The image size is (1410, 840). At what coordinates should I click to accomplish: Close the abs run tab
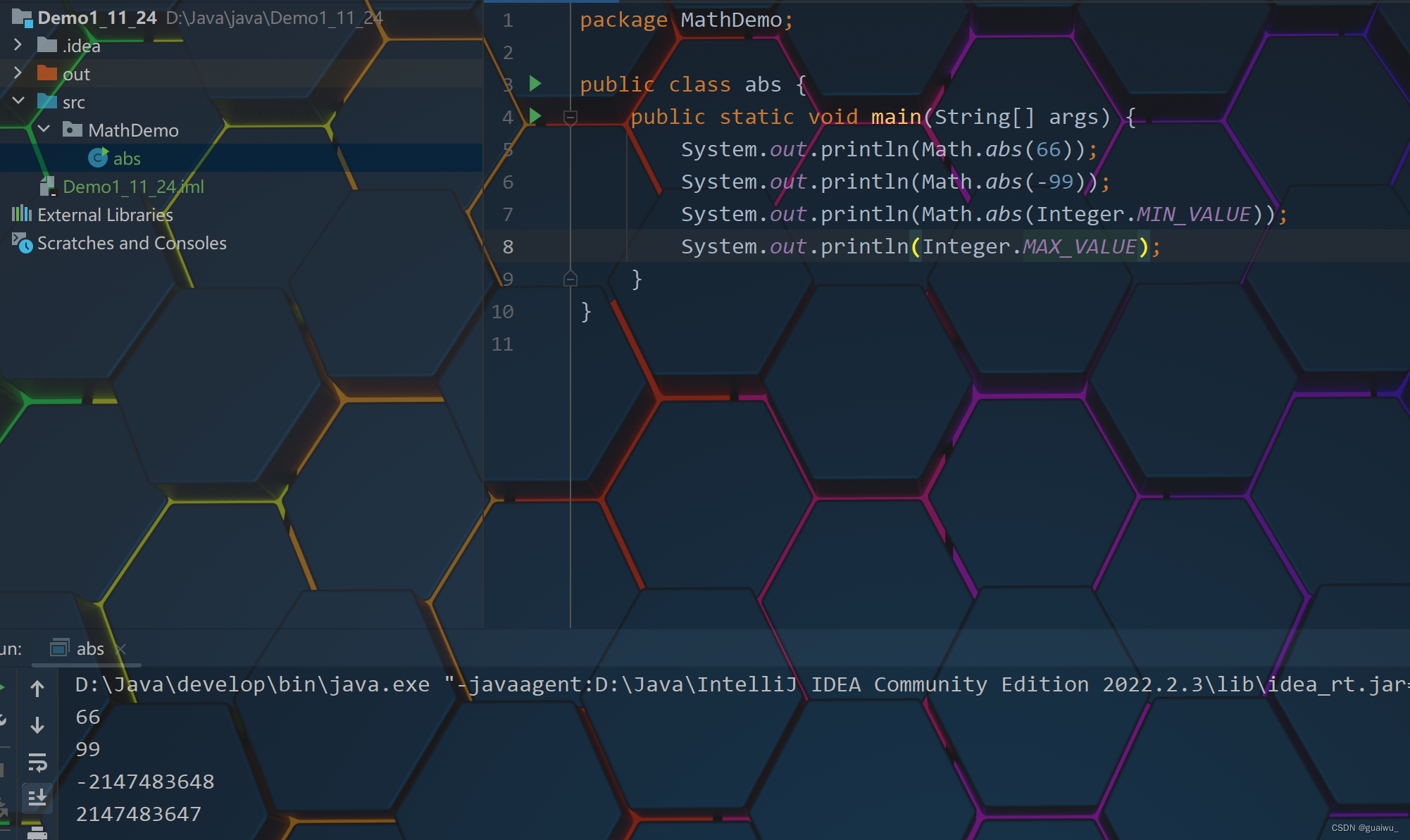[x=120, y=649]
